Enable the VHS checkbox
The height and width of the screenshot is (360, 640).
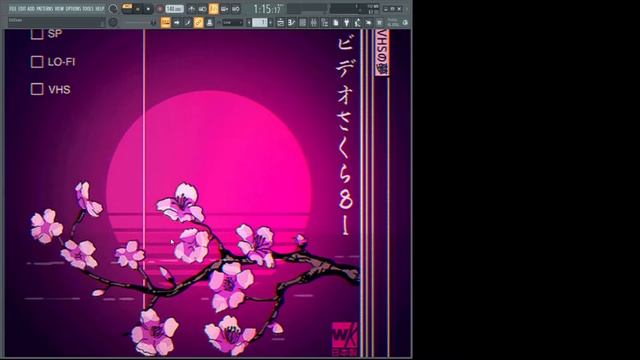37,89
